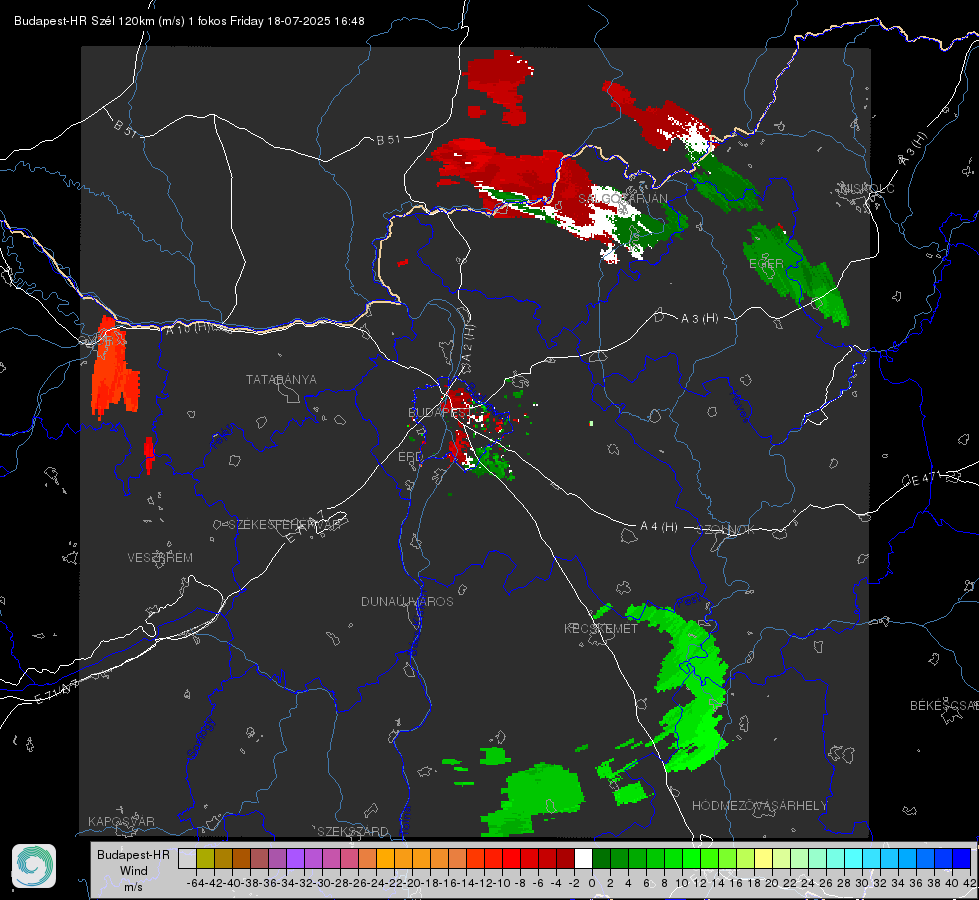Click the '0' value on the legend scale
Screen dimensions: 979x900
point(592,883)
